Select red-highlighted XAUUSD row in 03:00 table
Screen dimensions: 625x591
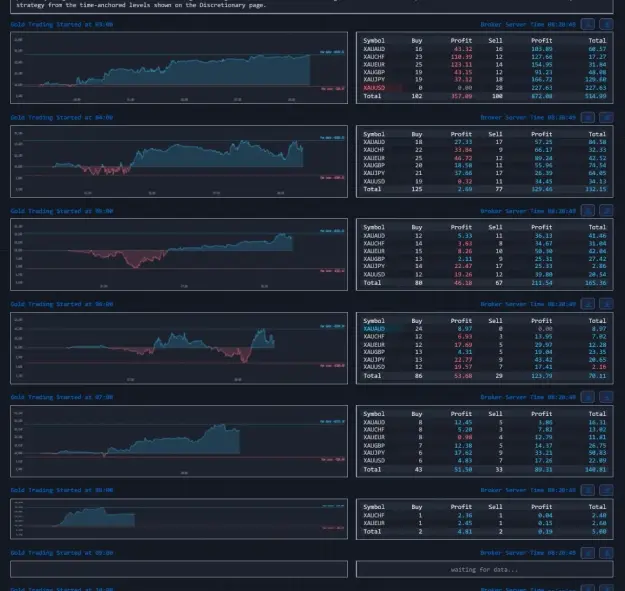coord(485,88)
